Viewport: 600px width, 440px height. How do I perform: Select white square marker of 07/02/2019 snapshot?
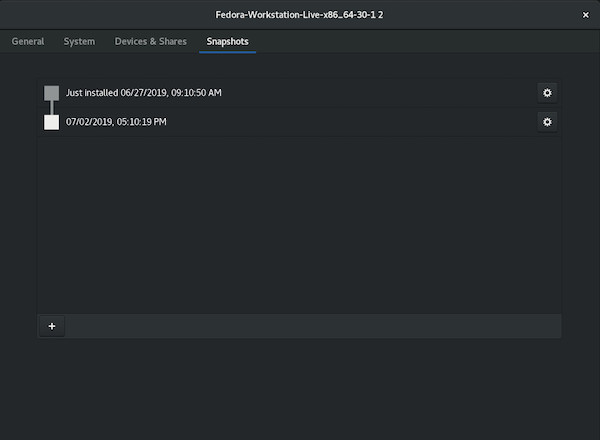coord(51,122)
